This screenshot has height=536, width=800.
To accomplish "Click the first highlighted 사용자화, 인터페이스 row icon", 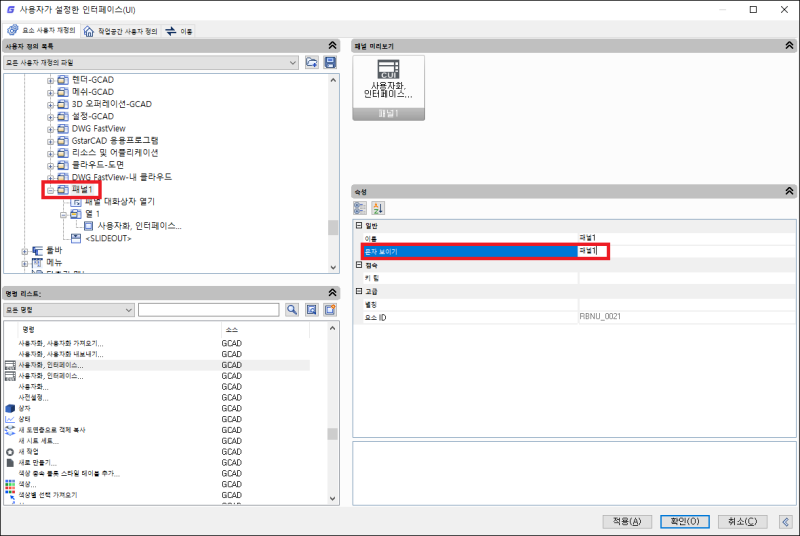I will (x=10, y=365).
